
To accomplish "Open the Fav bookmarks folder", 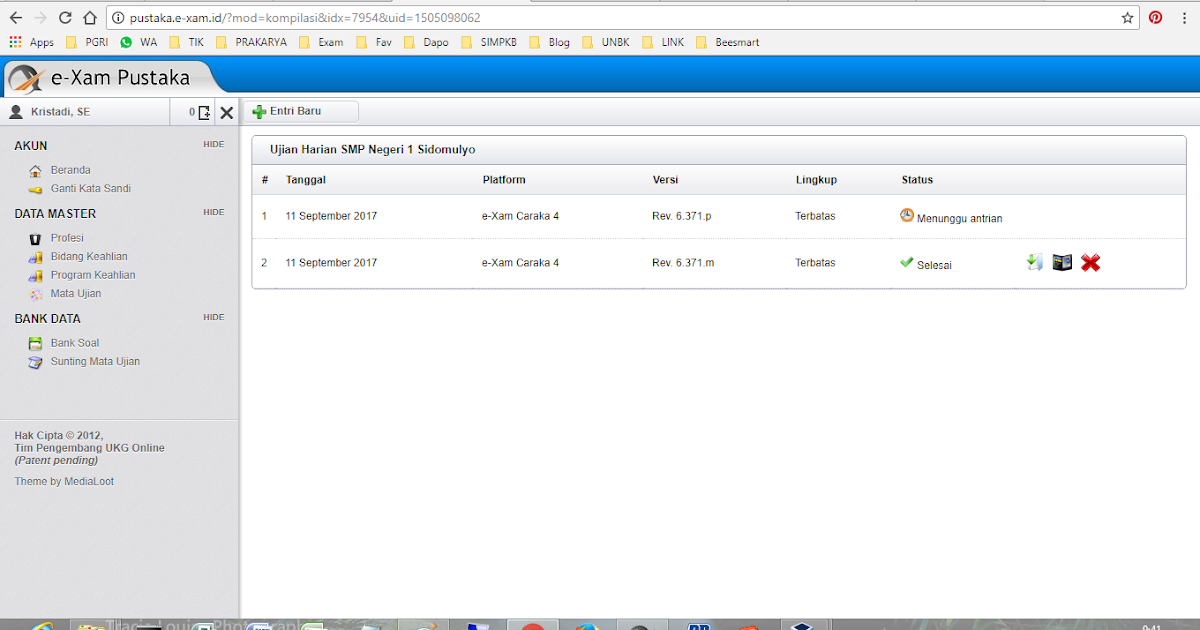I will click(x=373, y=42).
